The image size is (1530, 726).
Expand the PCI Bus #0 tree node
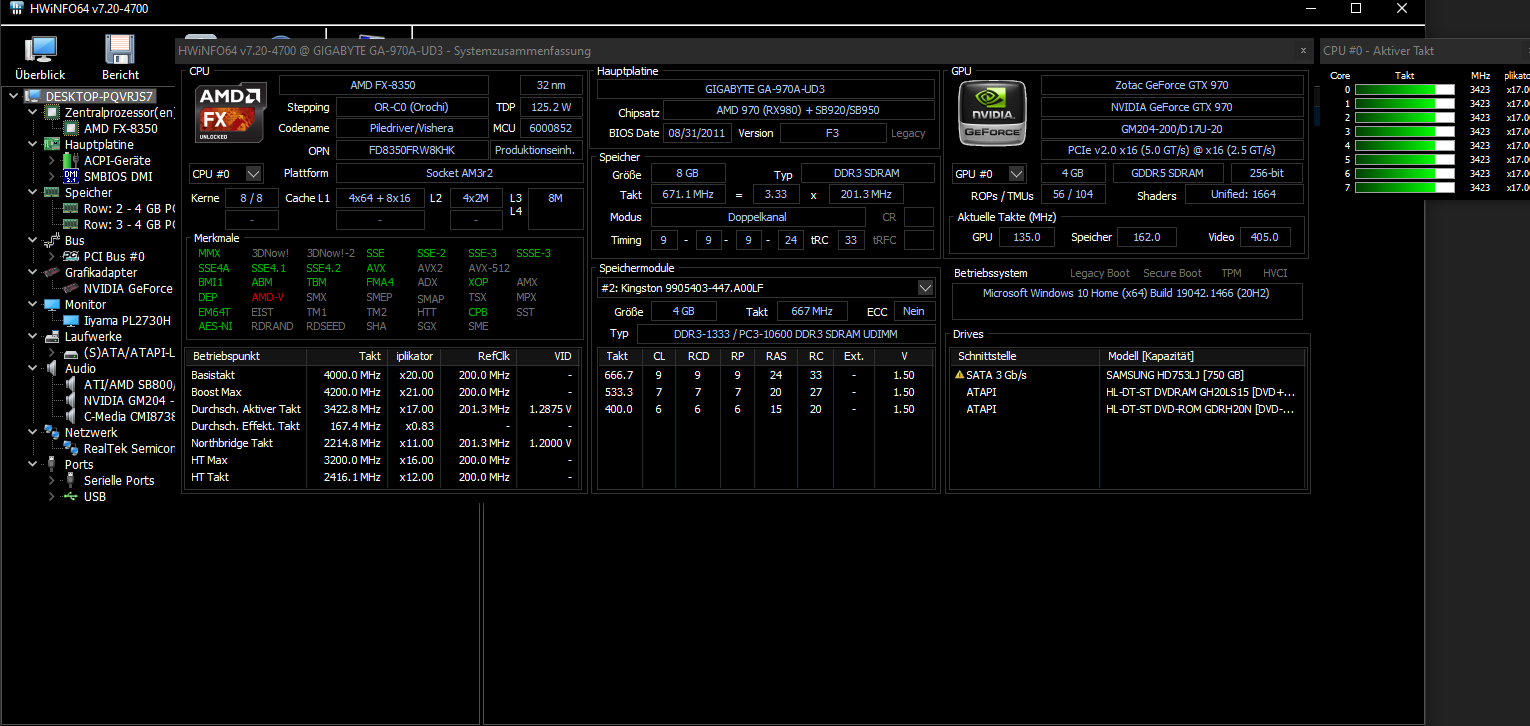tap(52, 256)
